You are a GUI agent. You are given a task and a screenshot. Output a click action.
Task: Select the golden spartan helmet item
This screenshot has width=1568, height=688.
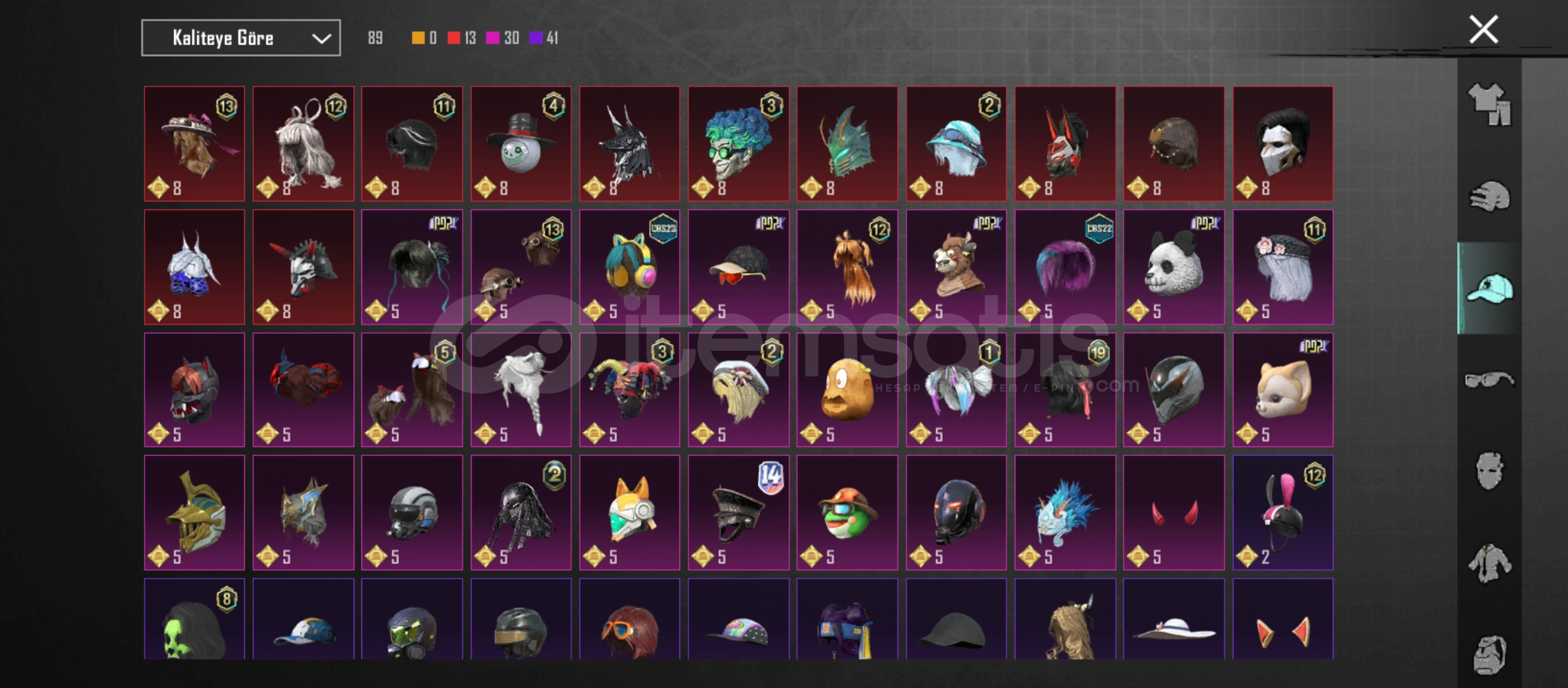pos(194,513)
